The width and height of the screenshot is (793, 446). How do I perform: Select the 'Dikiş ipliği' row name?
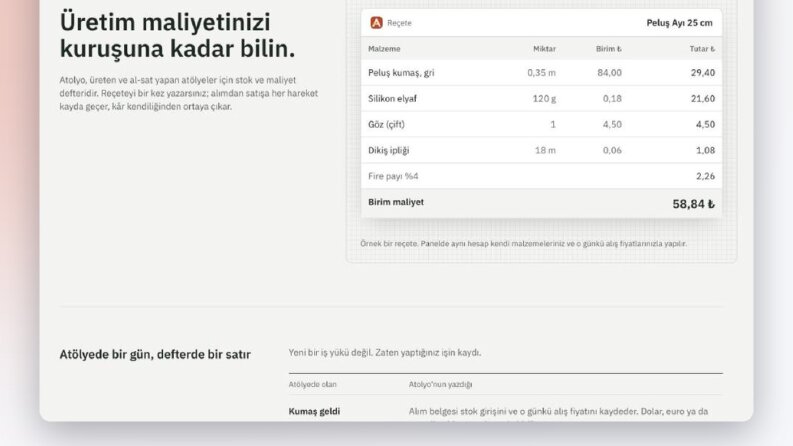pos(388,150)
